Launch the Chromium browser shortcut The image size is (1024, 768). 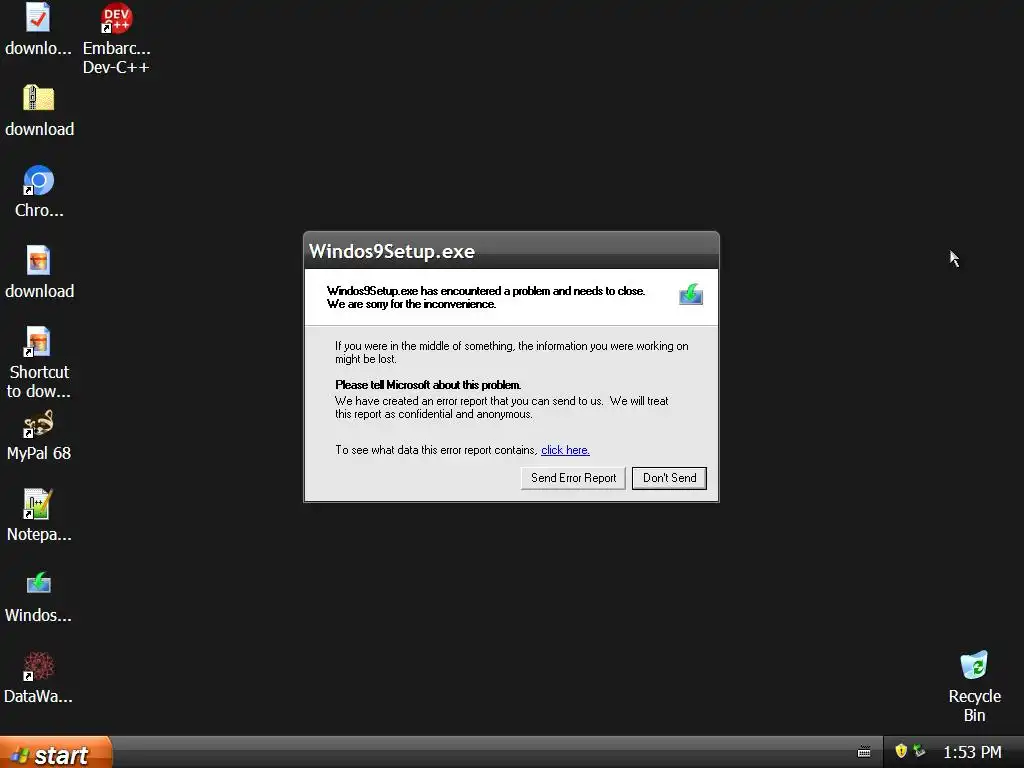click(39, 180)
